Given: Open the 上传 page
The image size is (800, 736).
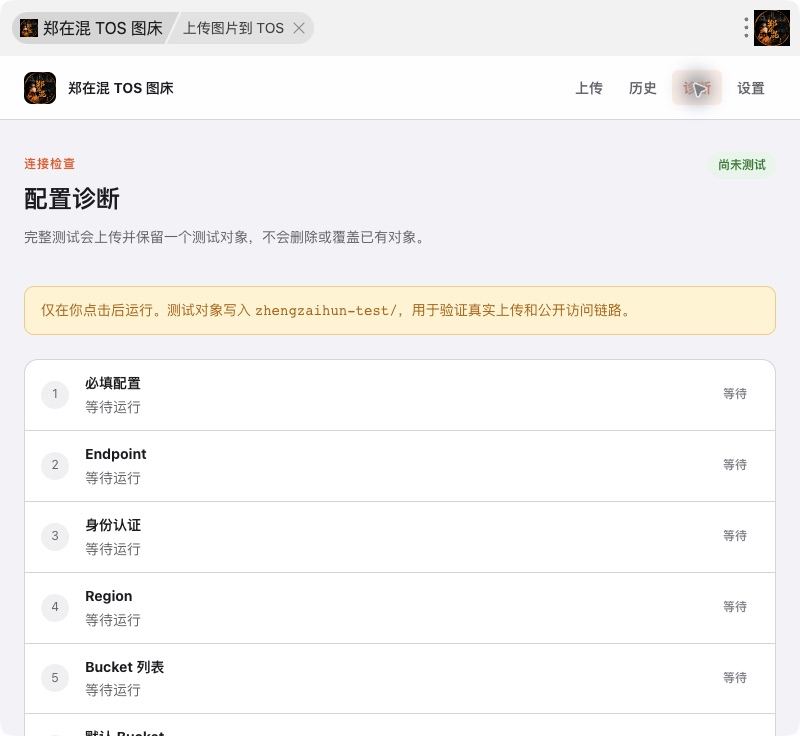Looking at the screenshot, I should tap(589, 88).
